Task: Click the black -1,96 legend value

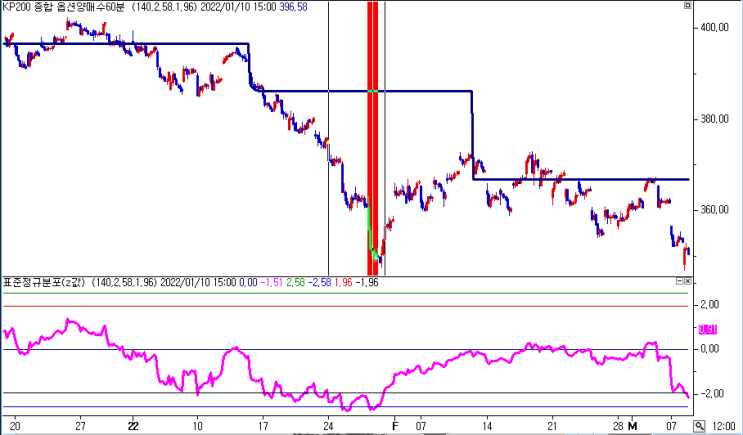Action: 367,282
